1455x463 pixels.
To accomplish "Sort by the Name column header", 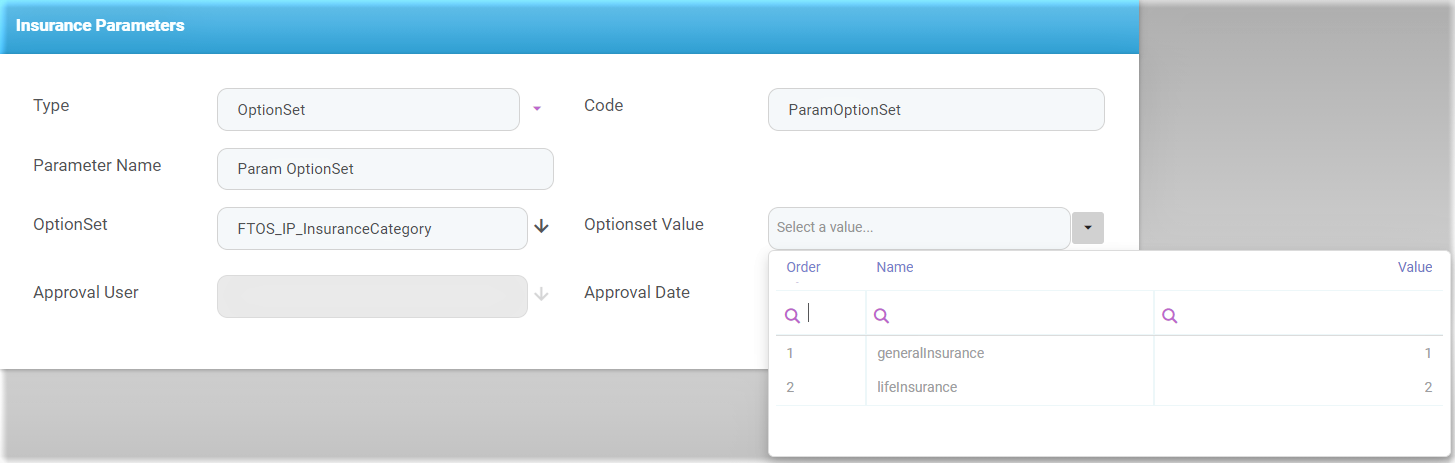I will (894, 267).
